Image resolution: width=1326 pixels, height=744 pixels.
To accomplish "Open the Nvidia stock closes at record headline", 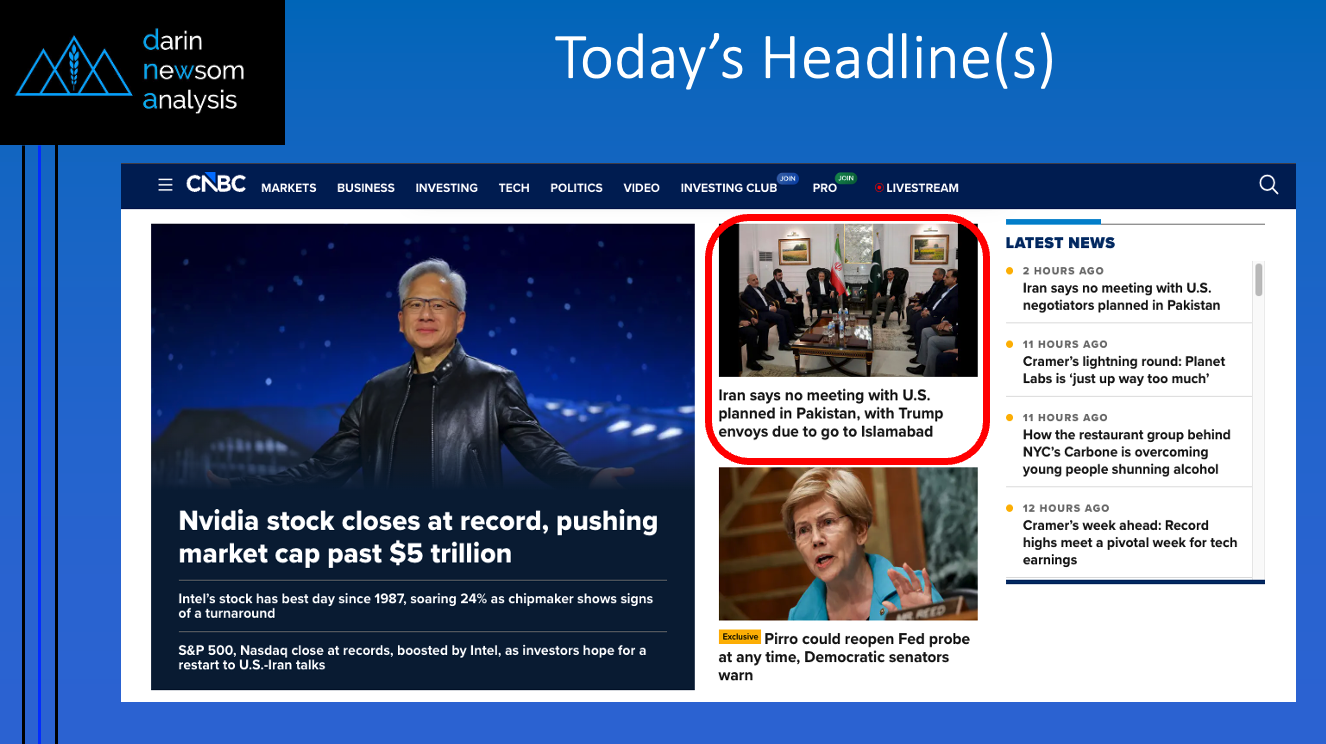I will click(418, 537).
